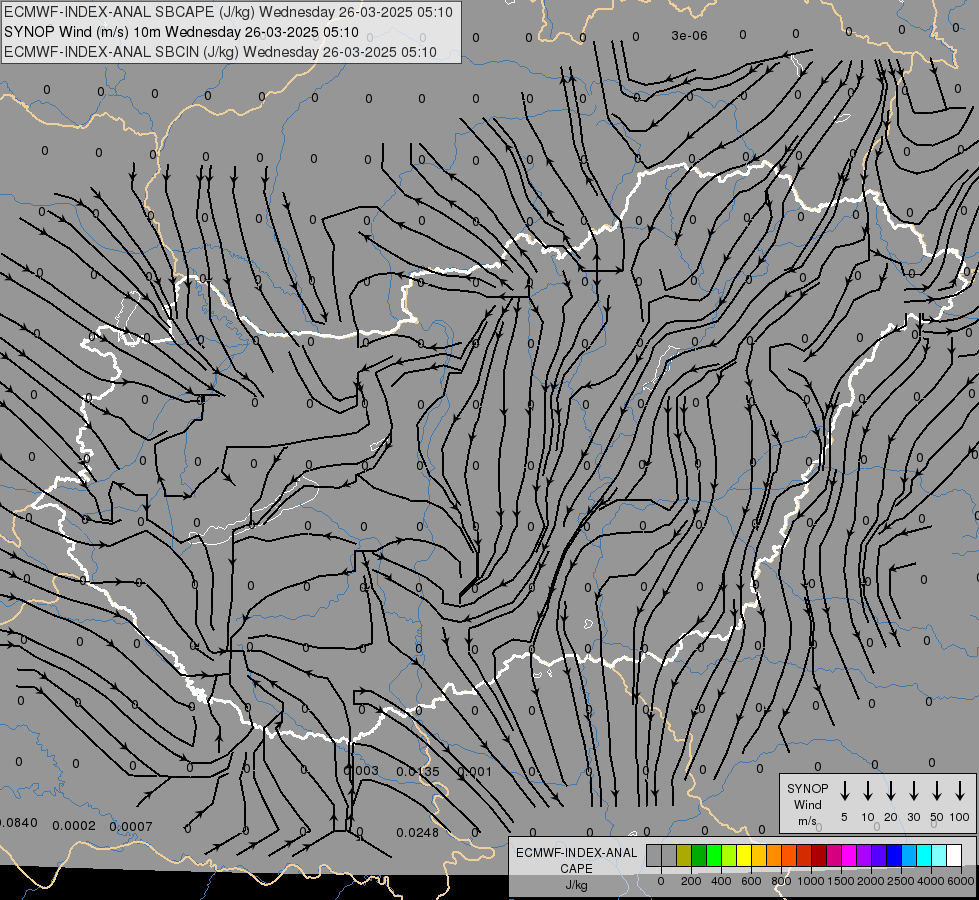Click the 200 tick label in CAPE legend
The width and height of the screenshot is (979, 900).
(691, 881)
